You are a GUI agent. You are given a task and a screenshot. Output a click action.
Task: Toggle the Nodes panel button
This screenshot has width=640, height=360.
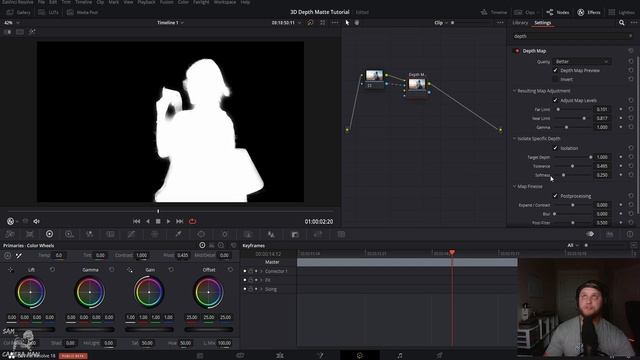(558, 12)
